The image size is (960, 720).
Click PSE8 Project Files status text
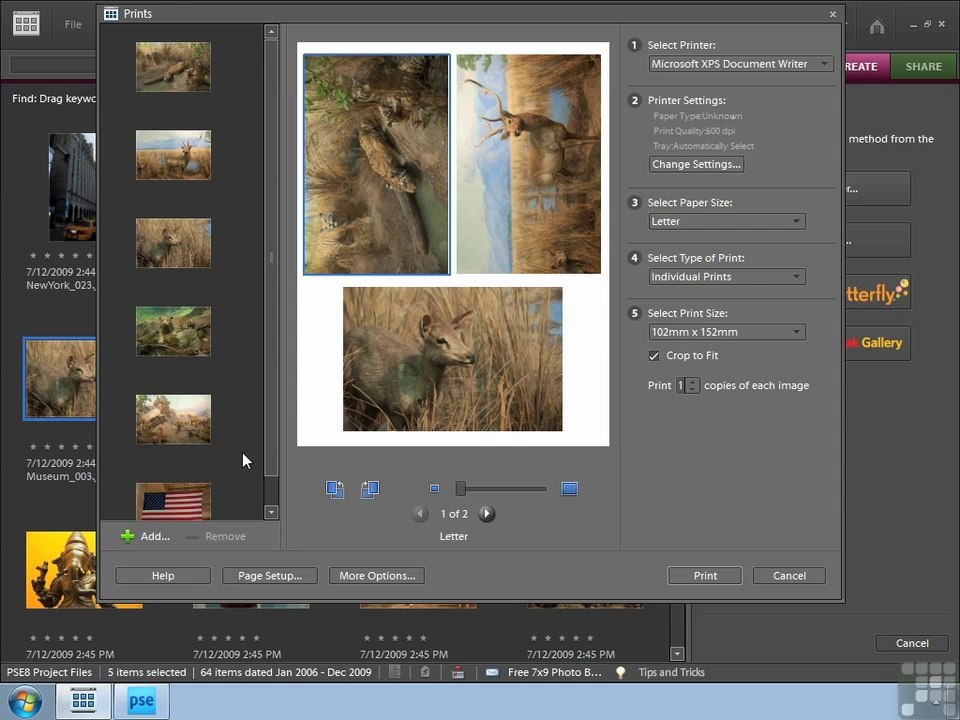coord(49,672)
